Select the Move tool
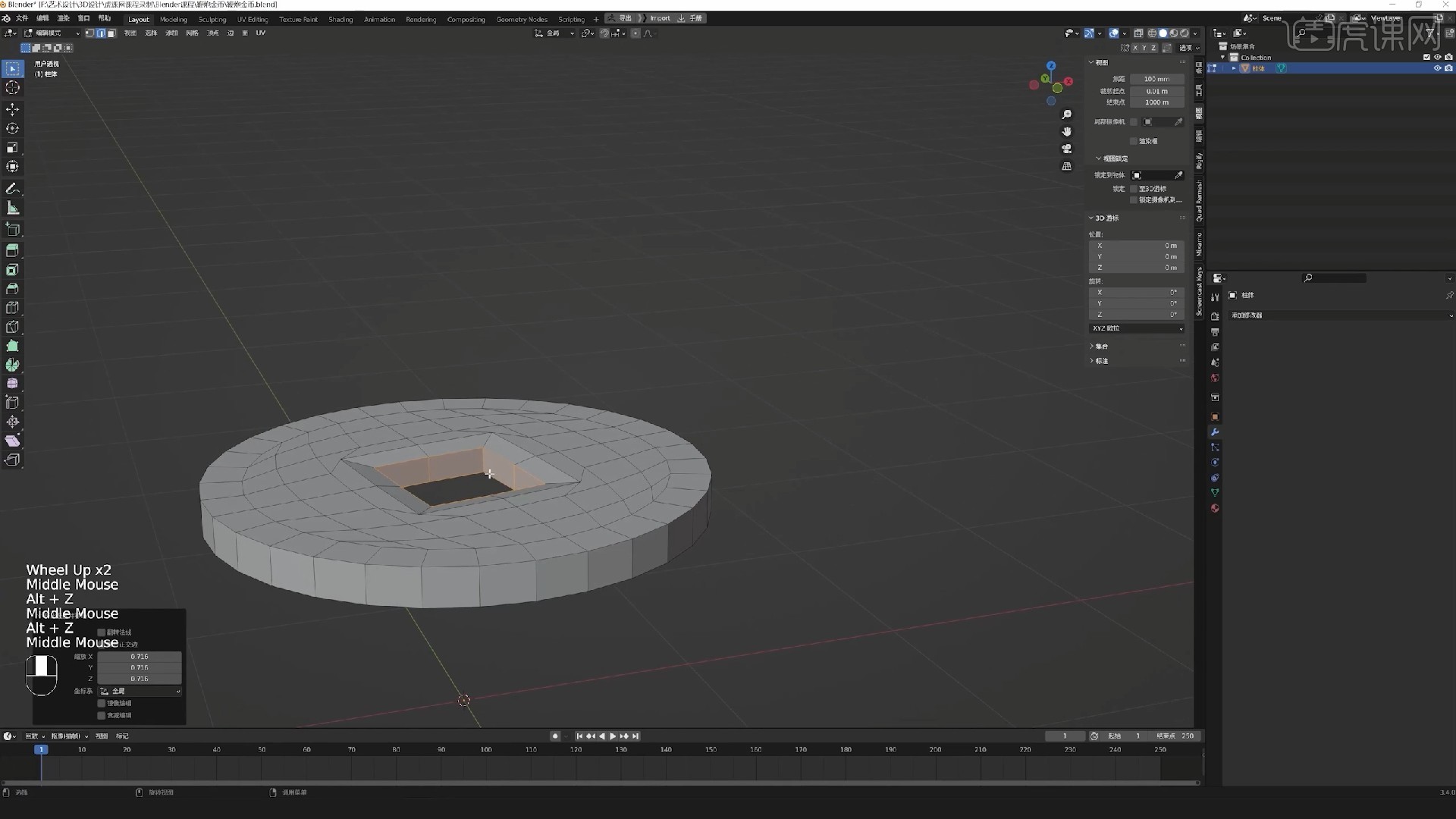The width and height of the screenshot is (1456, 819). [x=12, y=109]
